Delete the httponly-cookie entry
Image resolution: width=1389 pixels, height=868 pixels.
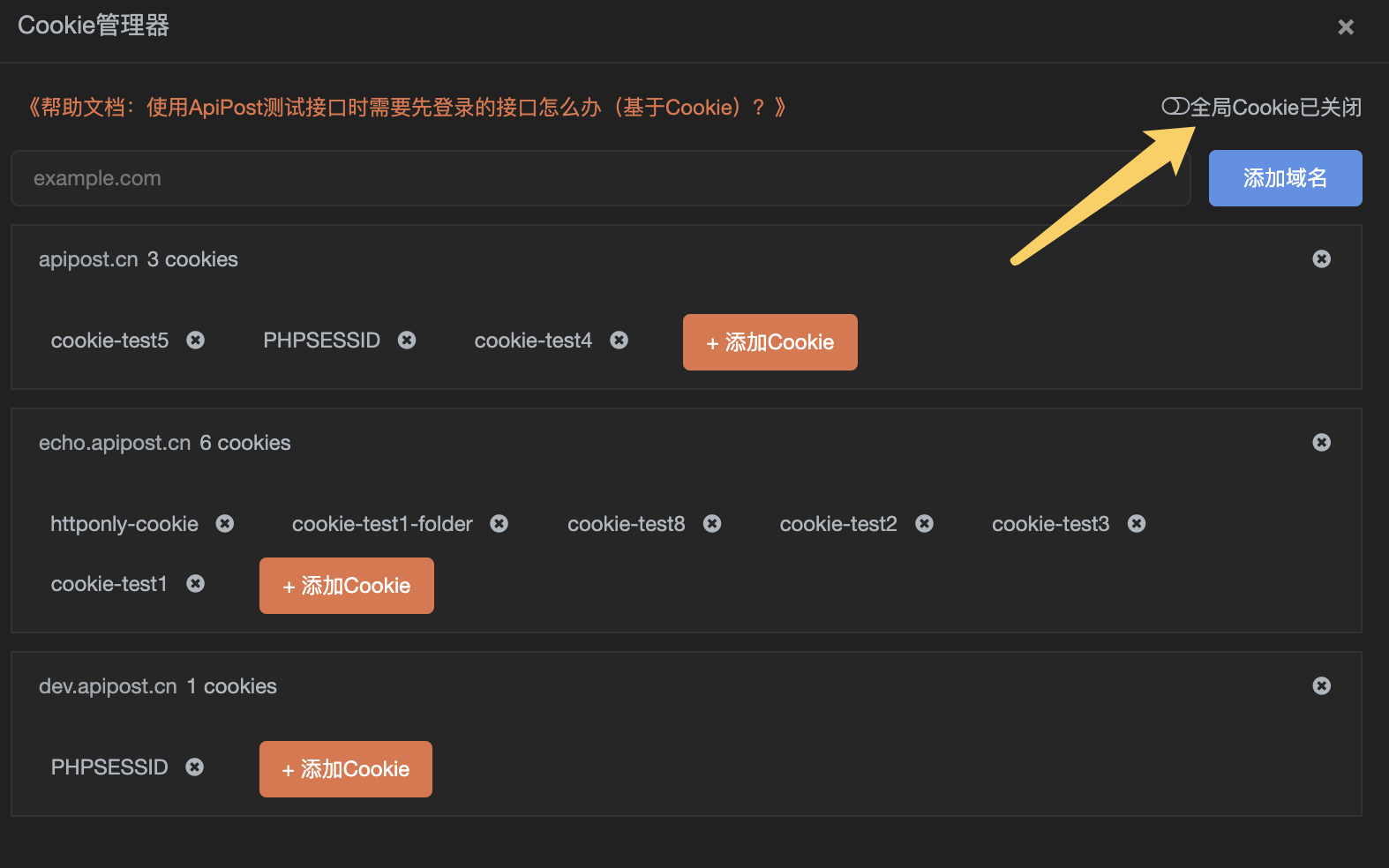[x=225, y=523]
